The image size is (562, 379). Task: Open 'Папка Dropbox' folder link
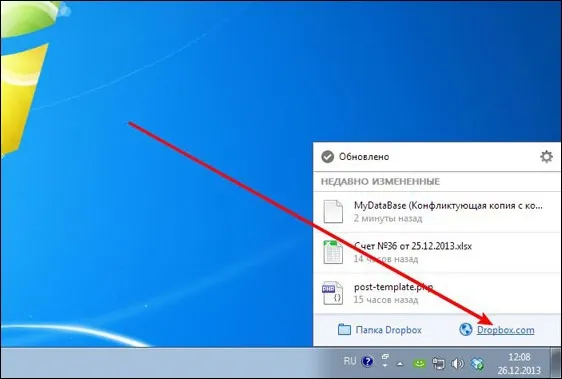[x=389, y=330]
